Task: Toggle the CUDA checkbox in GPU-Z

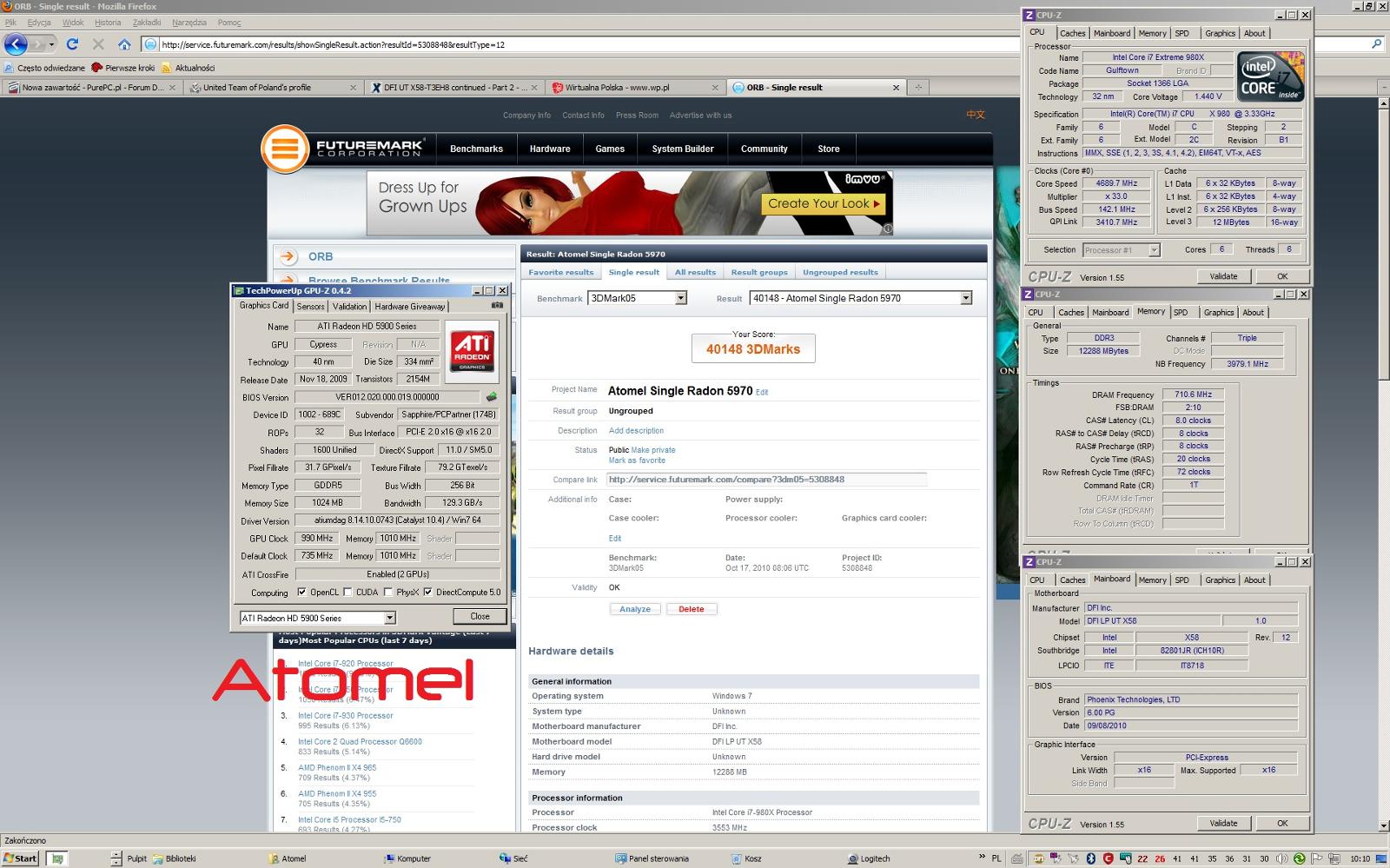Action: pos(347,593)
